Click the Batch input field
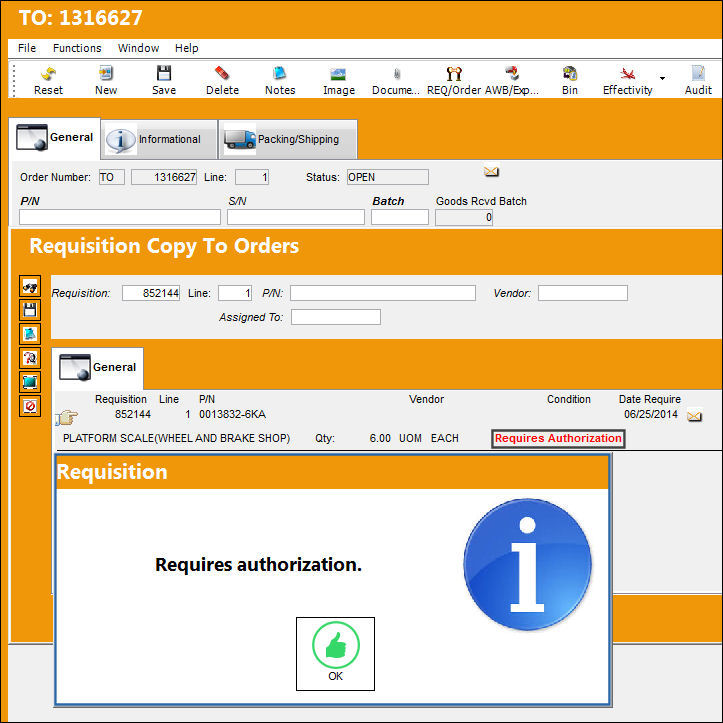Image resolution: width=723 pixels, height=723 pixels. click(x=400, y=217)
